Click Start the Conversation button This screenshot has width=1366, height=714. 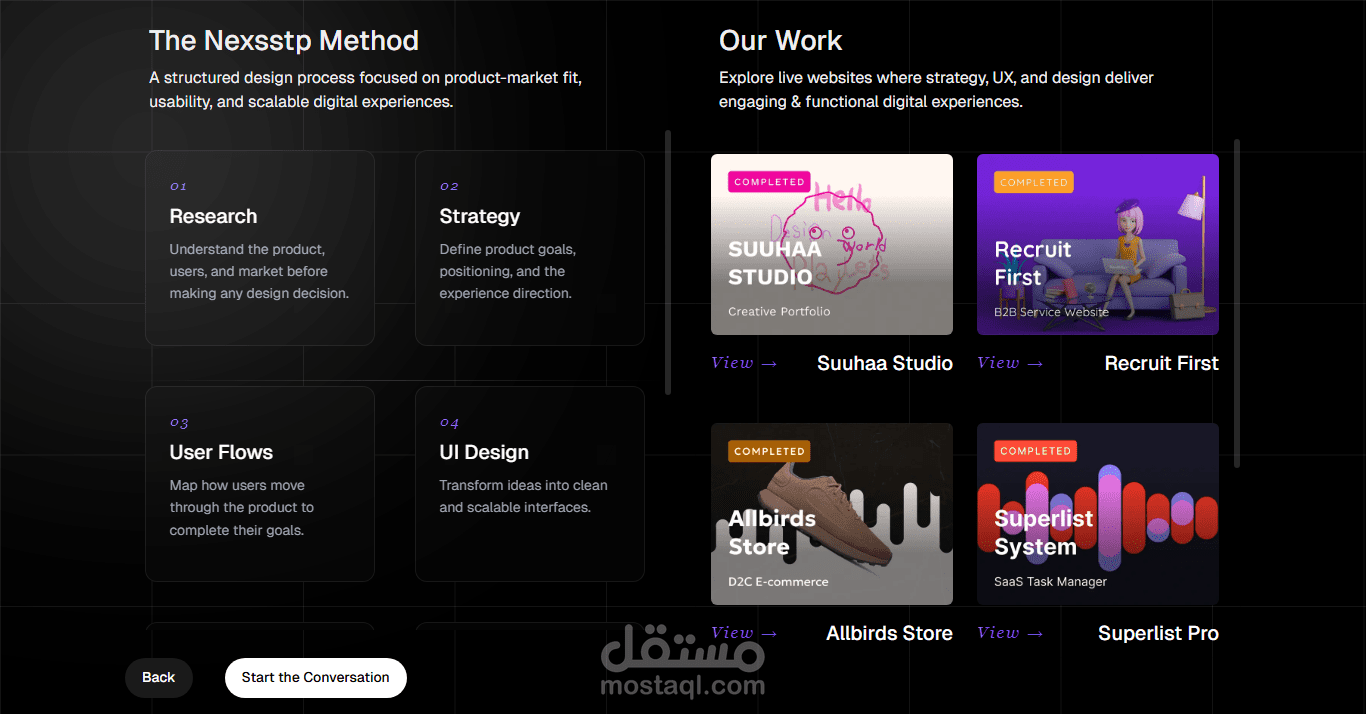tap(315, 677)
